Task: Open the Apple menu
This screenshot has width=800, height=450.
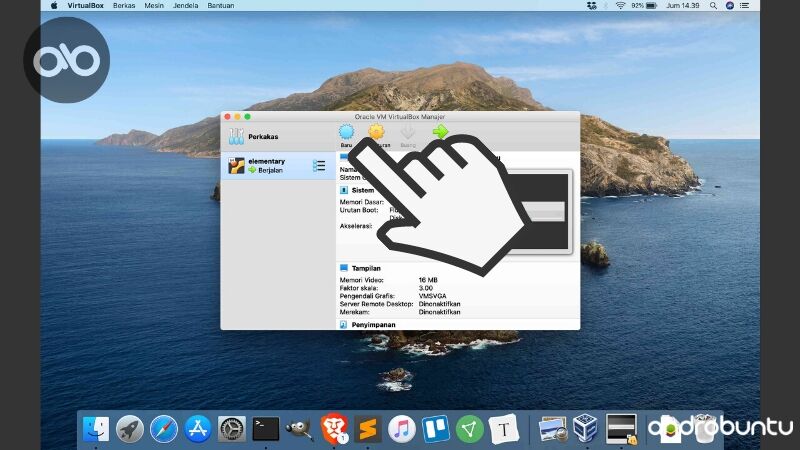Action: click(54, 6)
